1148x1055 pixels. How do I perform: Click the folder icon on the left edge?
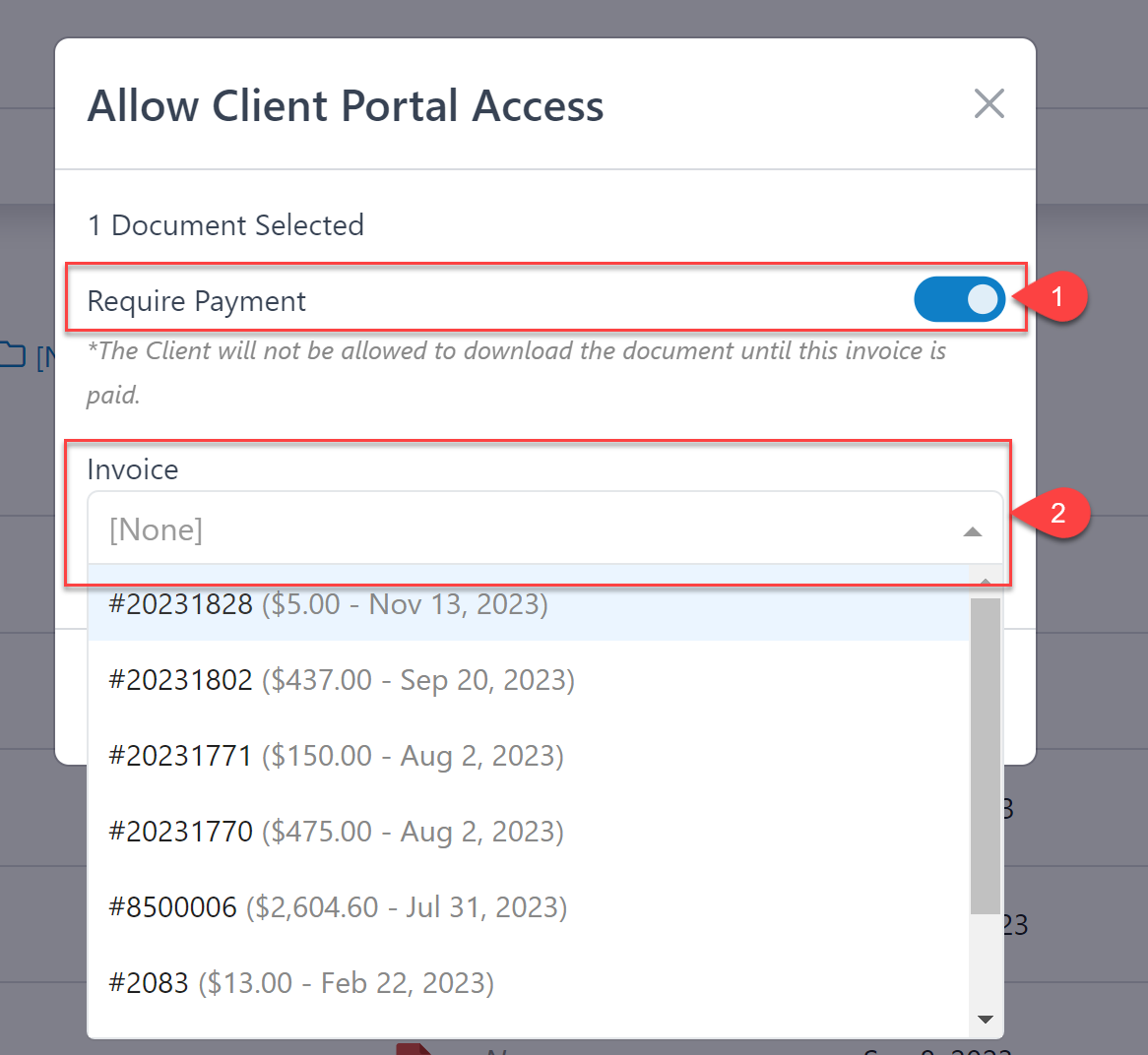[14, 355]
